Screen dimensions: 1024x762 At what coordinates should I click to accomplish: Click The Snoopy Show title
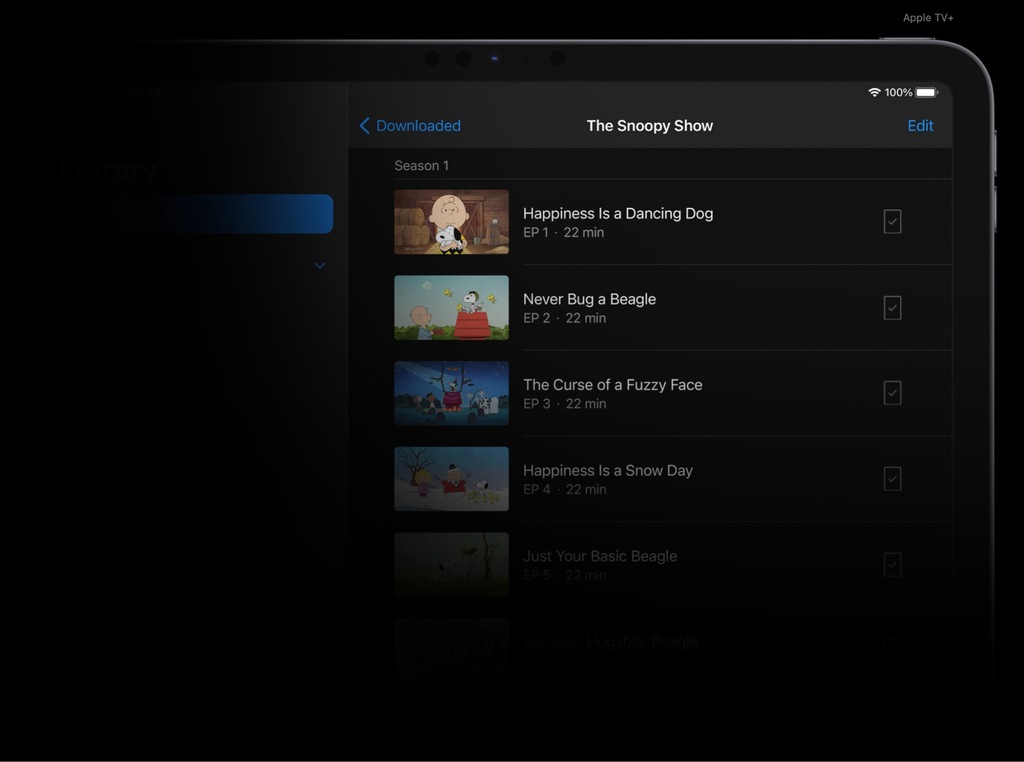point(649,125)
